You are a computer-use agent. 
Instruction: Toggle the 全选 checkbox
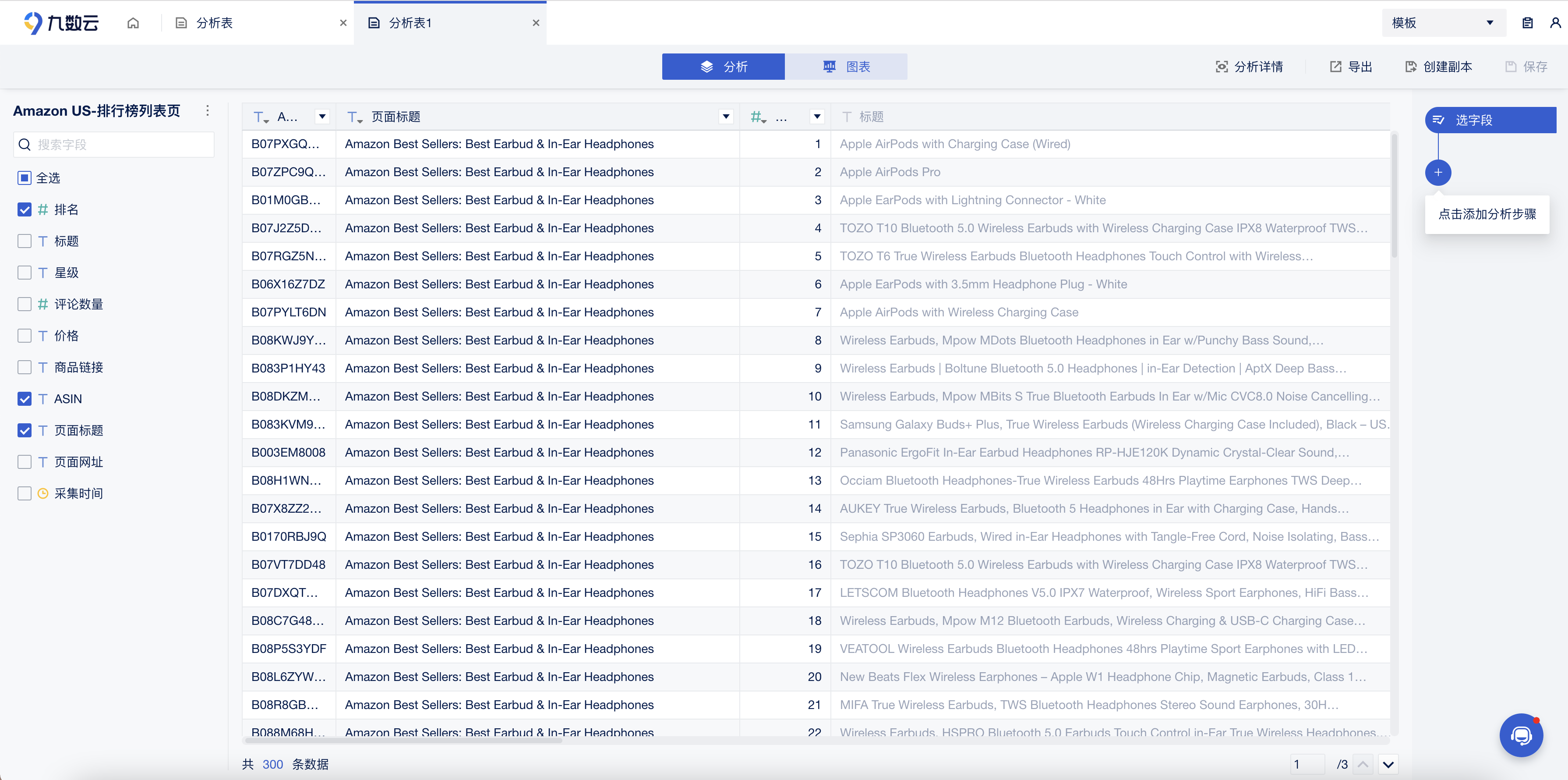[x=25, y=178]
